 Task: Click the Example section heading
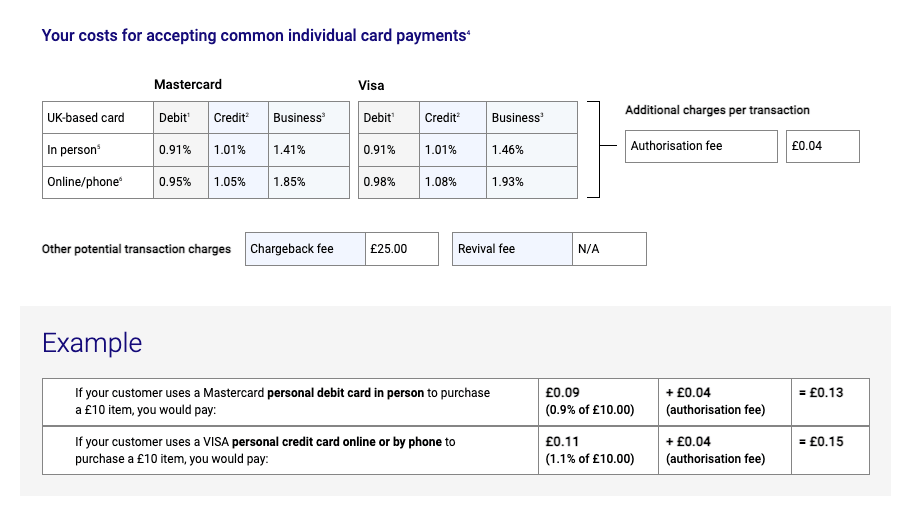92,343
